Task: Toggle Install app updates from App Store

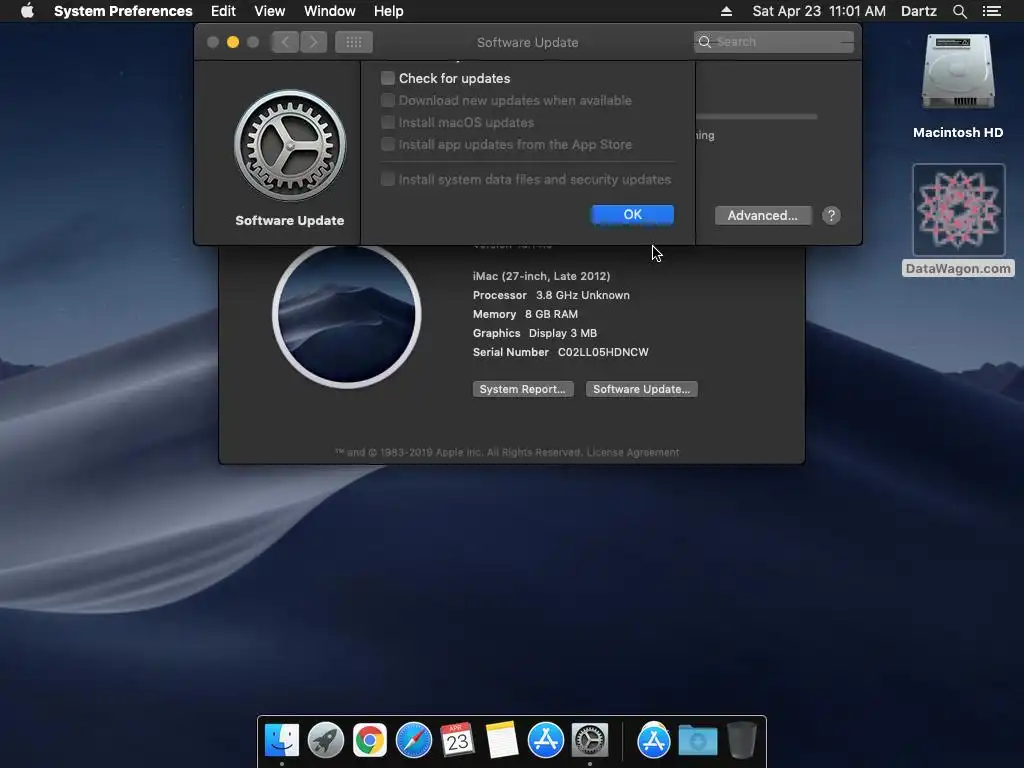Action: click(388, 144)
